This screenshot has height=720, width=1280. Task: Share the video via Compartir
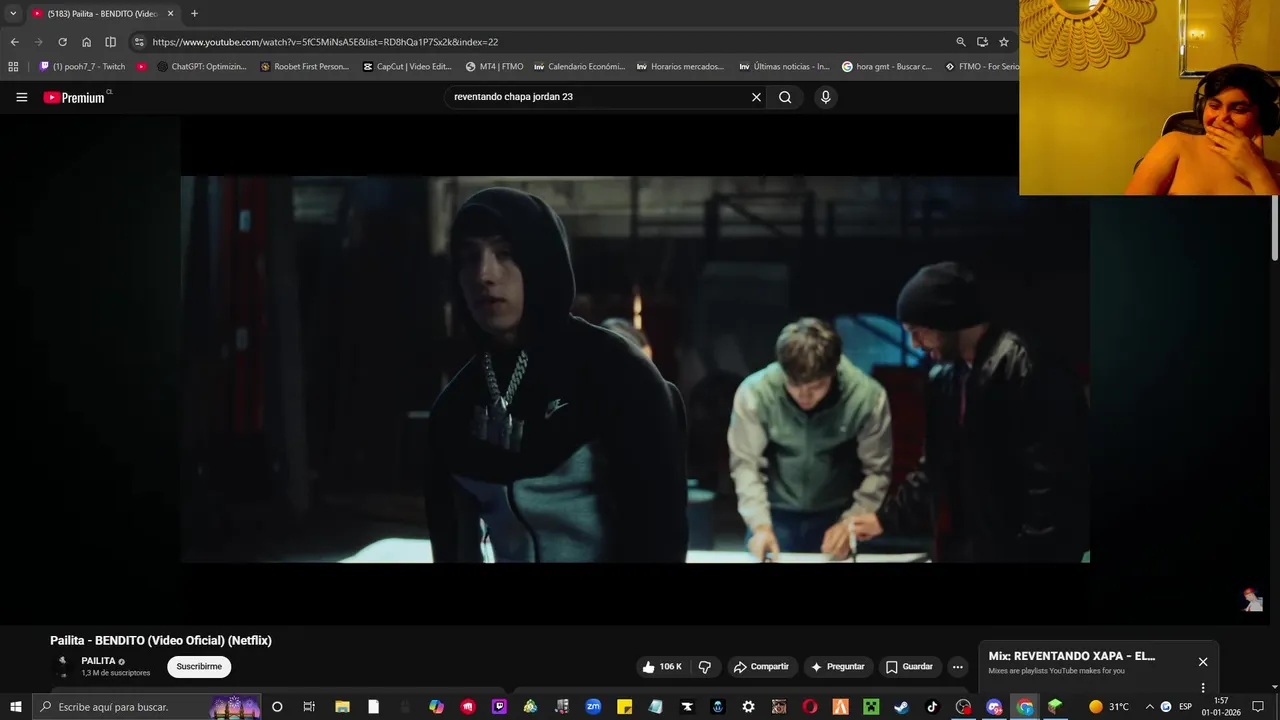tap(761, 667)
